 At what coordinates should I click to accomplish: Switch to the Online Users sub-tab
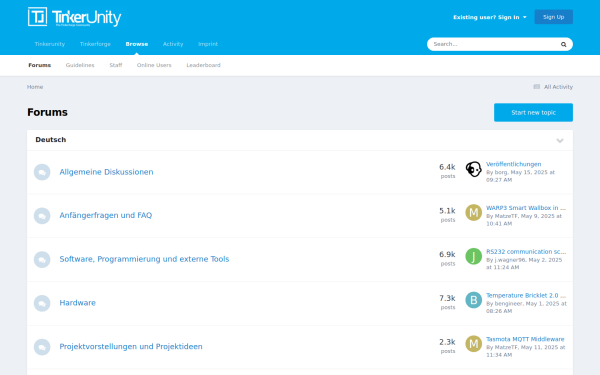pos(154,65)
